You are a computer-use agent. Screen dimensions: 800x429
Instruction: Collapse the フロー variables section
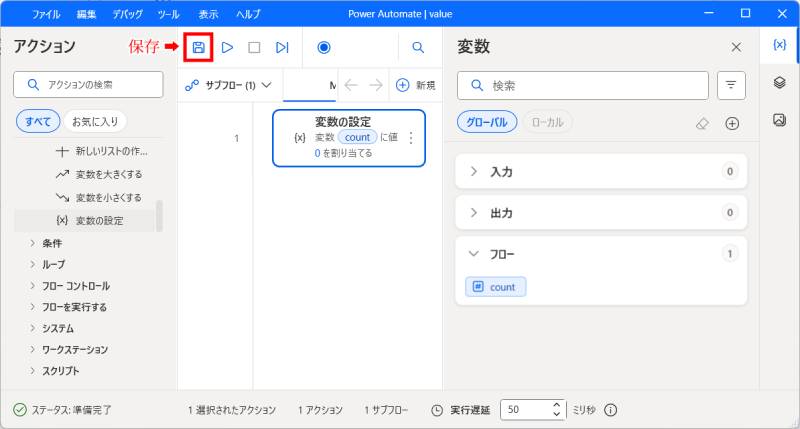click(601, 254)
